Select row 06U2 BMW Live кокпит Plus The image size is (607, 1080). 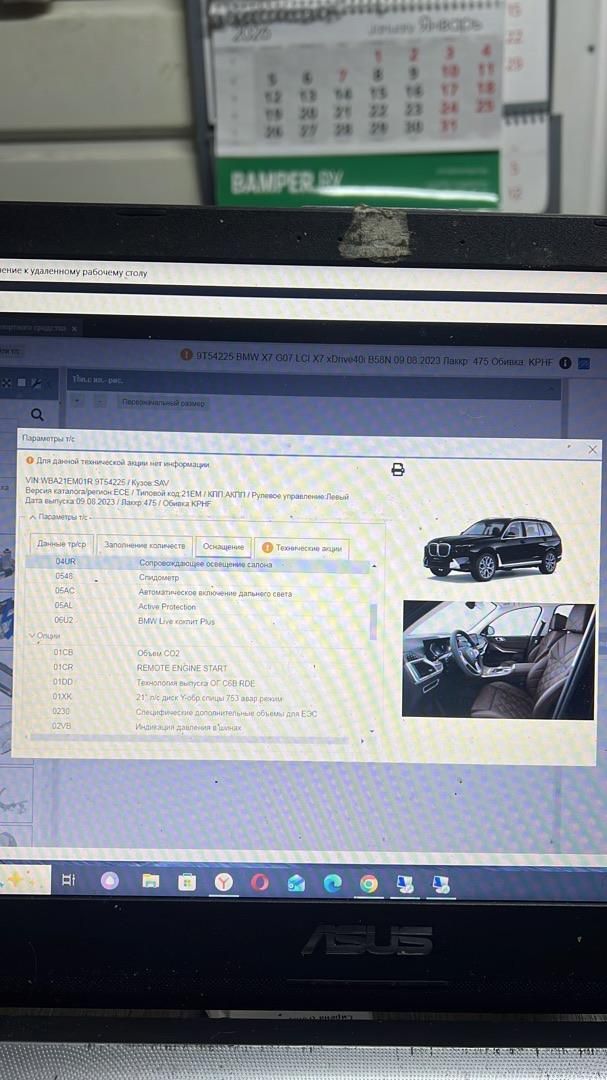(197, 621)
